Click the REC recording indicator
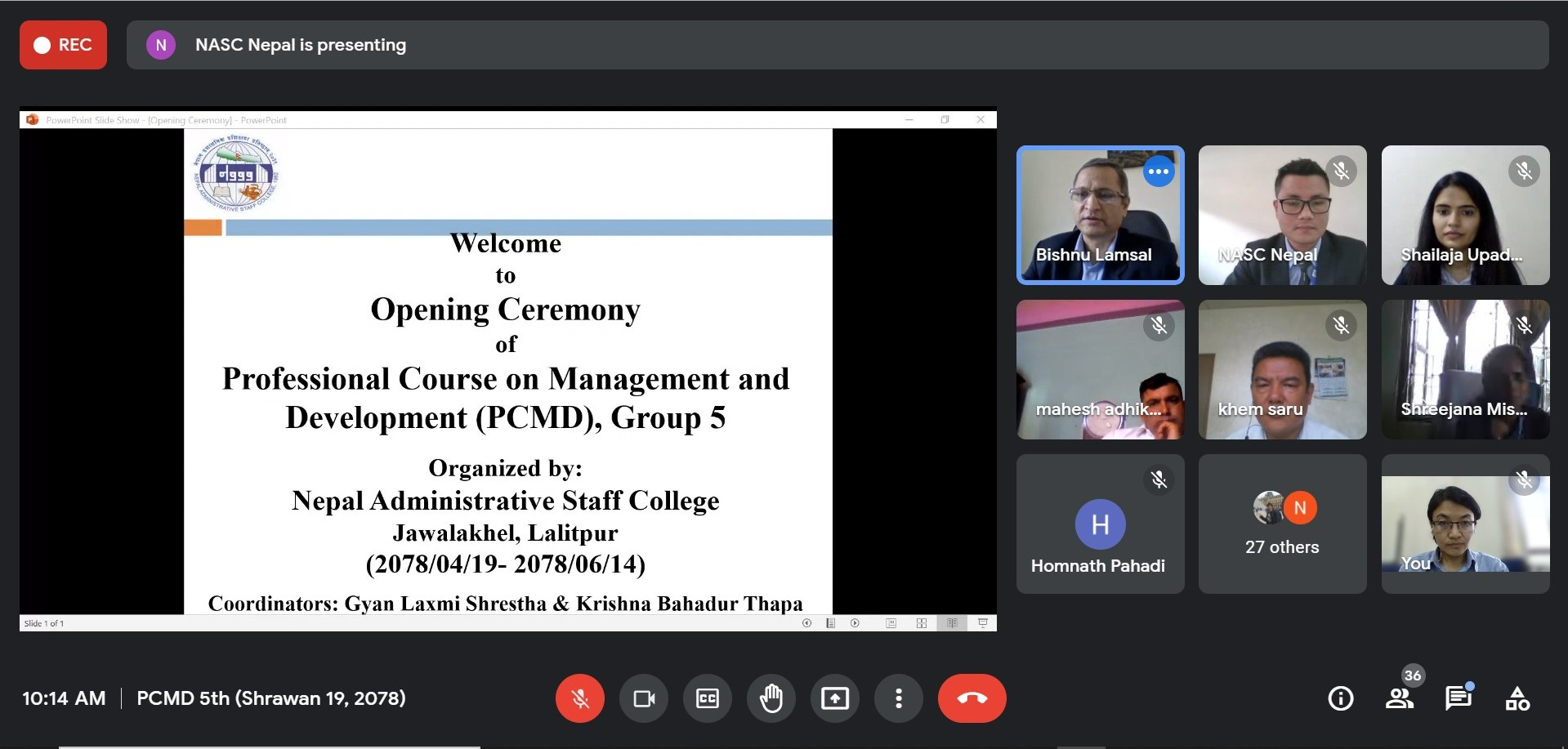1568x749 pixels. pos(63,45)
